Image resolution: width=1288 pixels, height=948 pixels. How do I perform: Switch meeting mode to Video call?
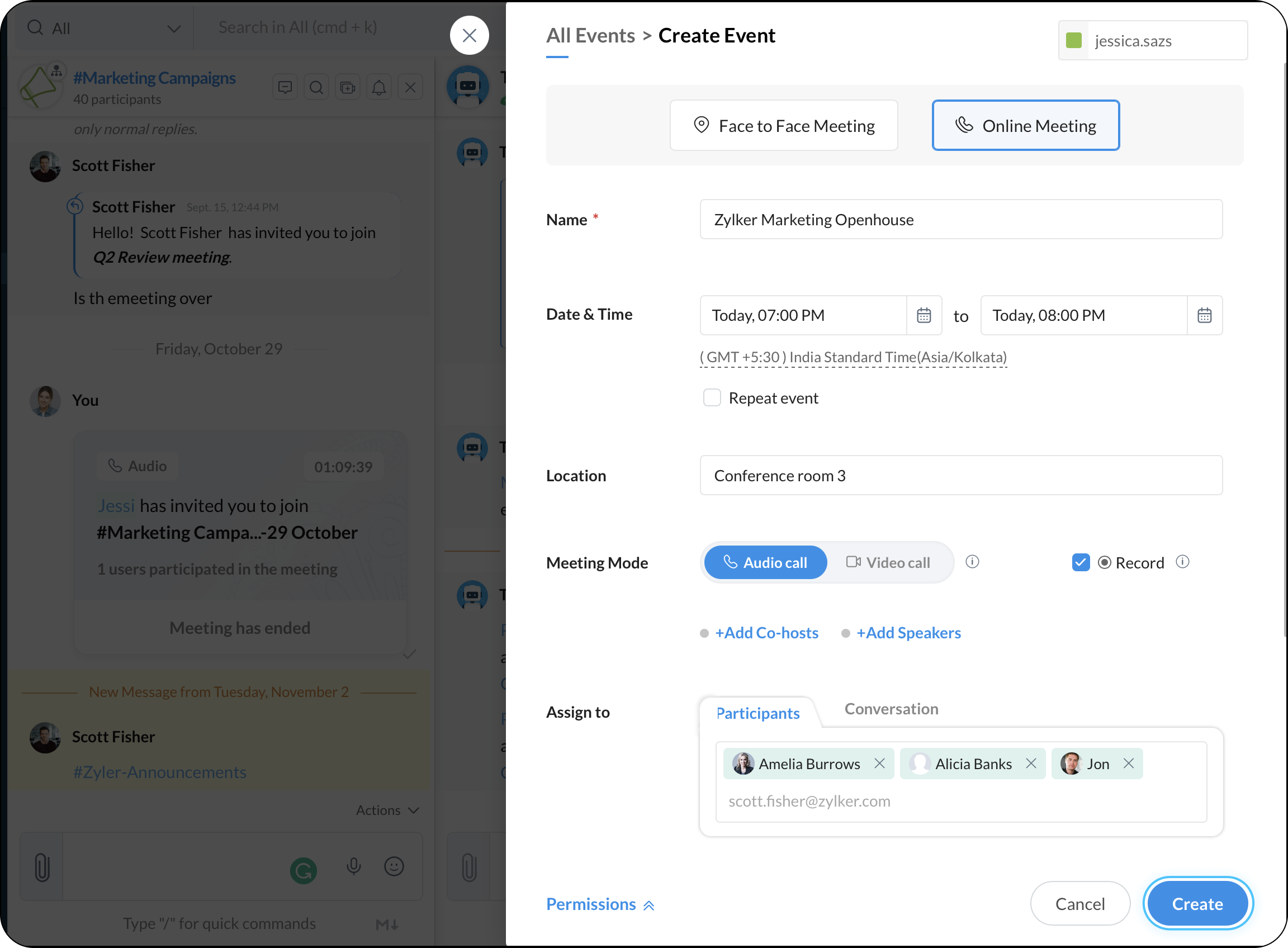pyautogui.click(x=888, y=562)
